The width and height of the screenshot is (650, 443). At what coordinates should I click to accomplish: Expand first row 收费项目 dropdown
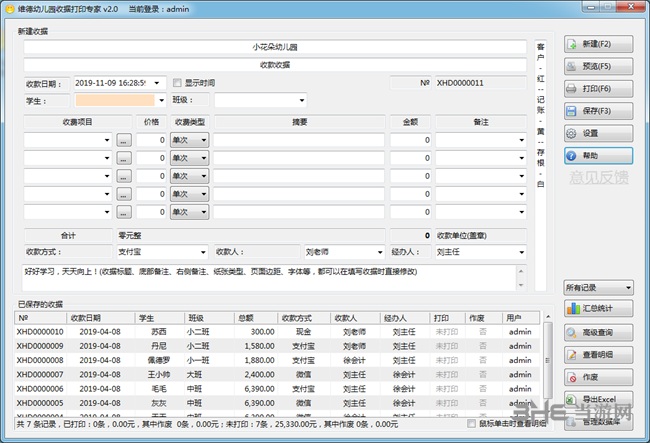(107, 140)
